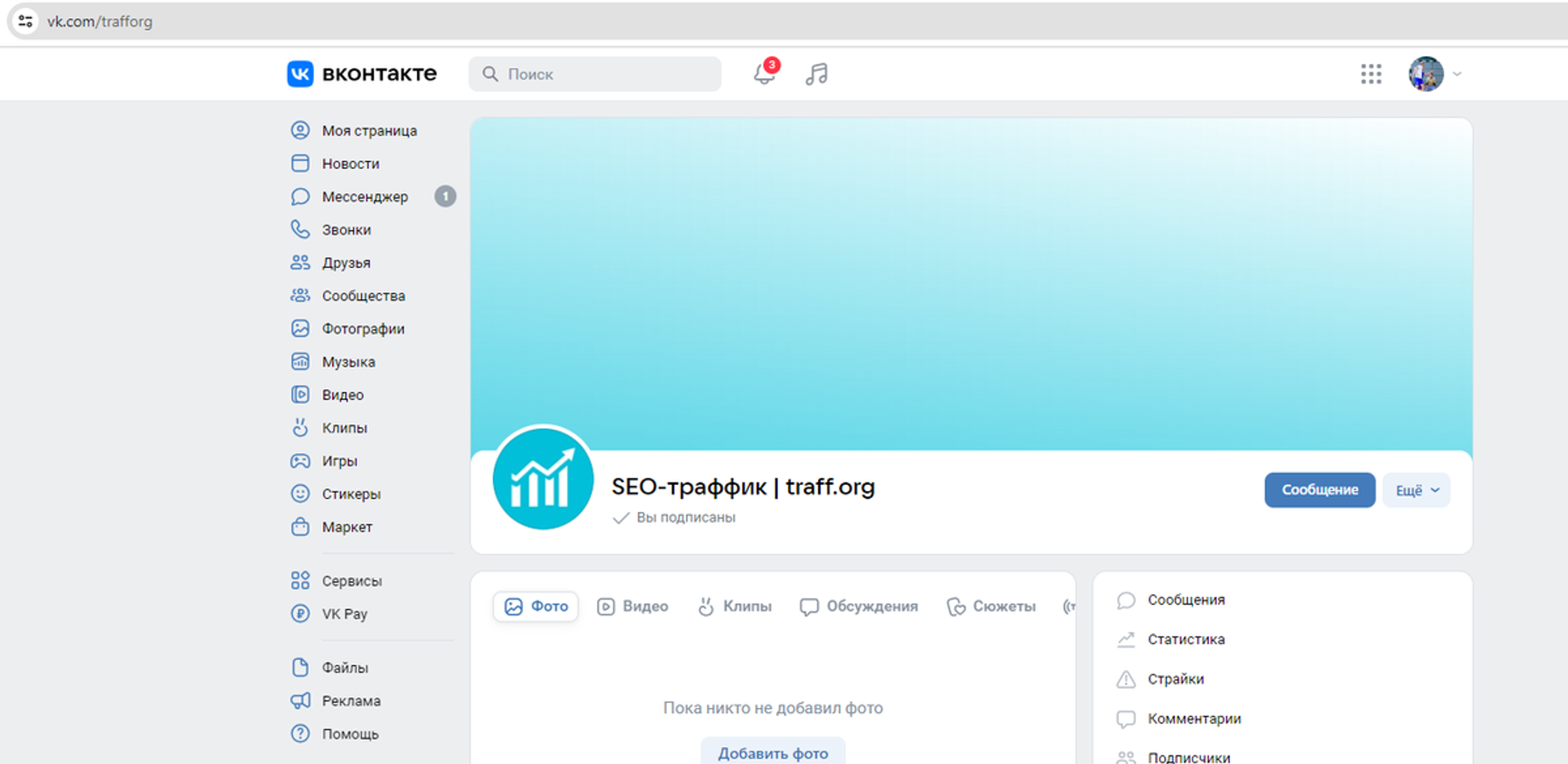Click the Сообщение button
The image size is (1568, 764).
coord(1320,490)
